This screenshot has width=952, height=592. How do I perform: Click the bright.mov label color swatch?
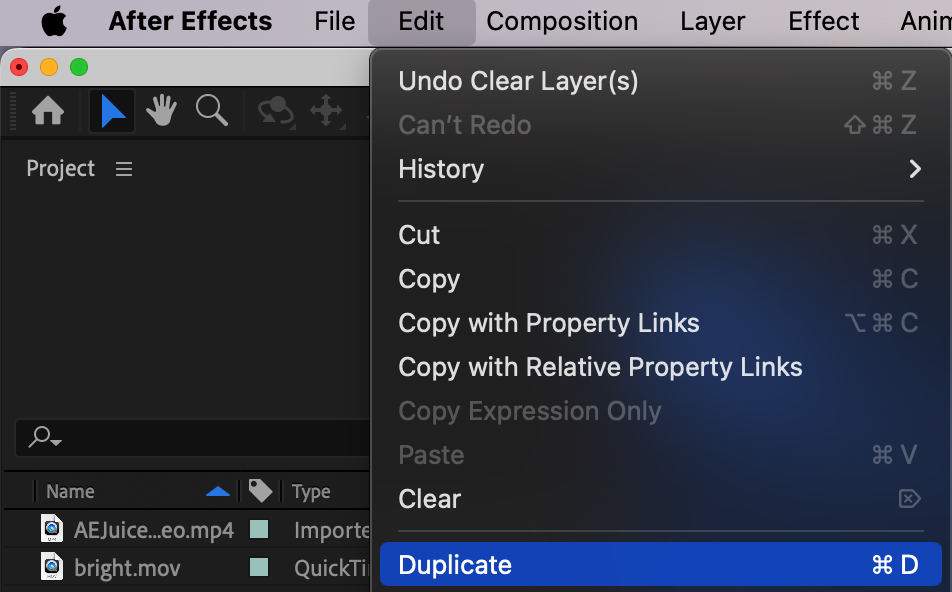(x=259, y=568)
